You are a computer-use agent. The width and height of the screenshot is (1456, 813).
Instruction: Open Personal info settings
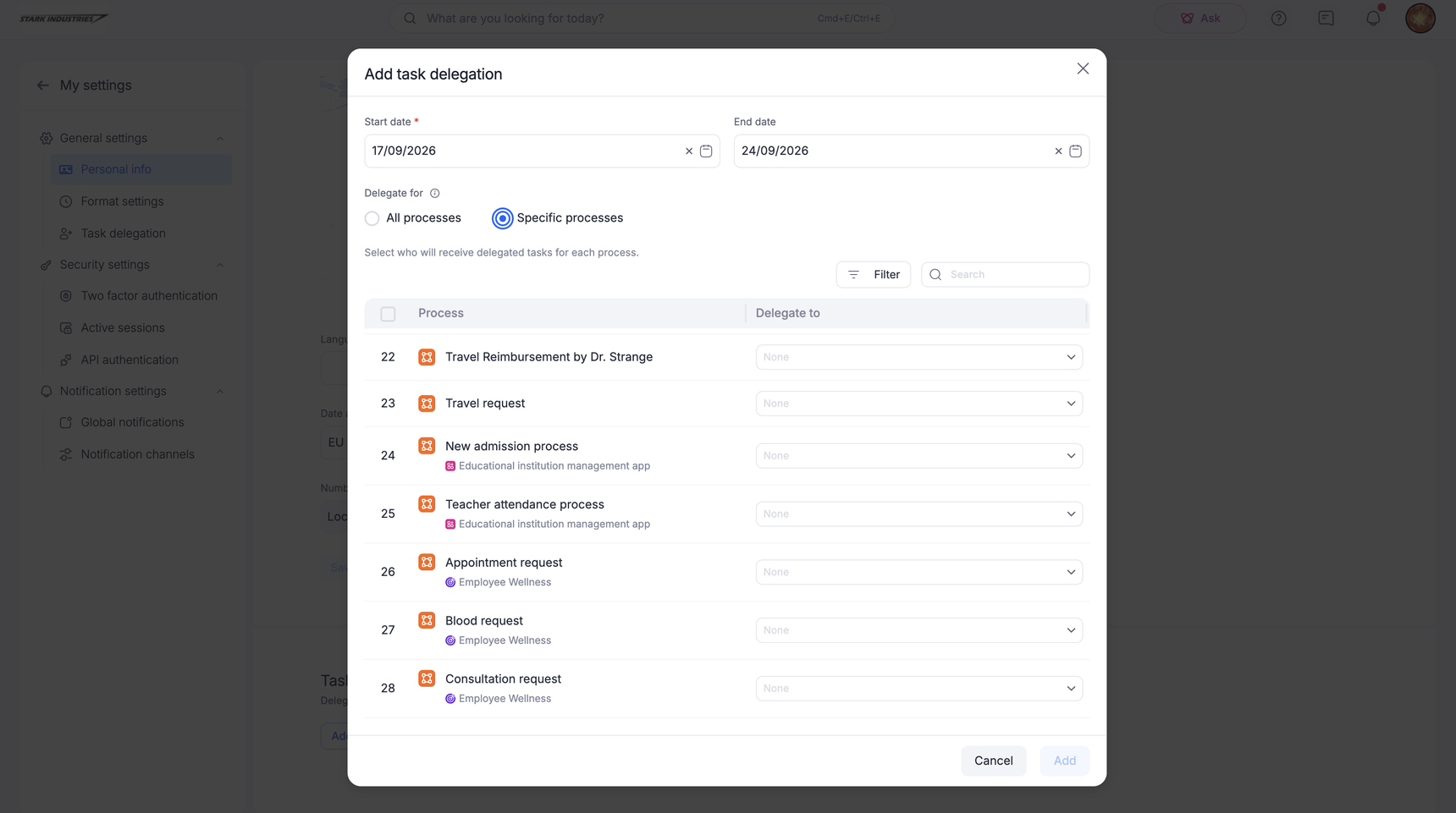click(141, 169)
